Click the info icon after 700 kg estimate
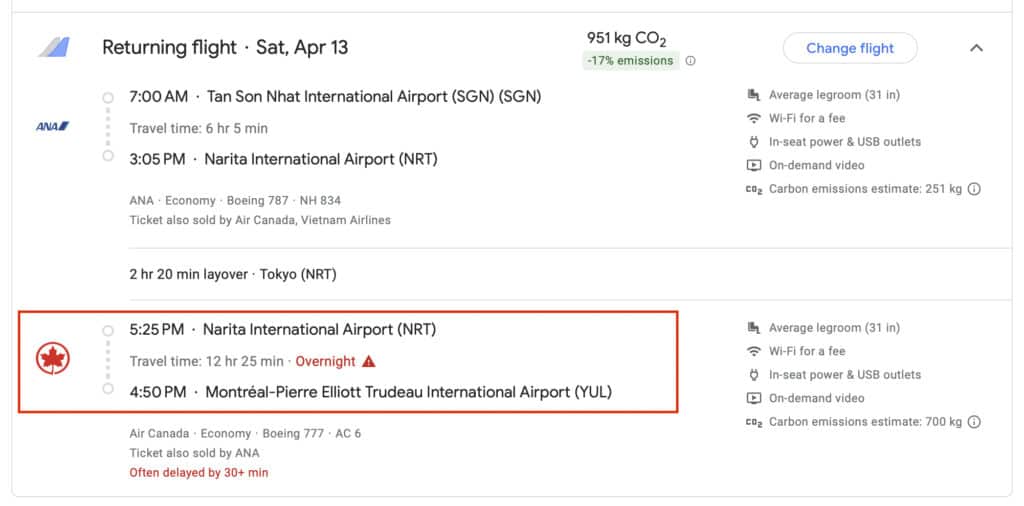 coord(974,422)
